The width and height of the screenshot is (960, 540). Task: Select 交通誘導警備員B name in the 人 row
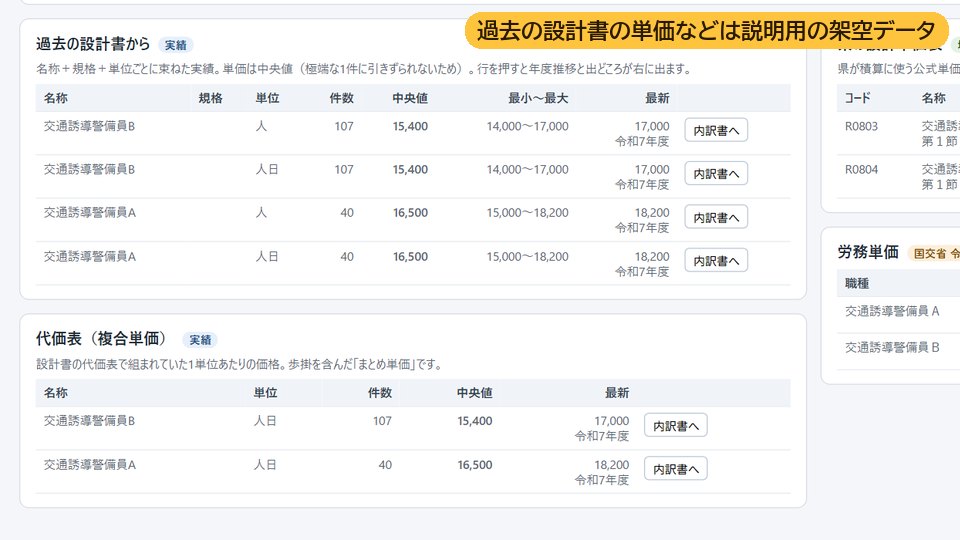[x=89, y=126]
